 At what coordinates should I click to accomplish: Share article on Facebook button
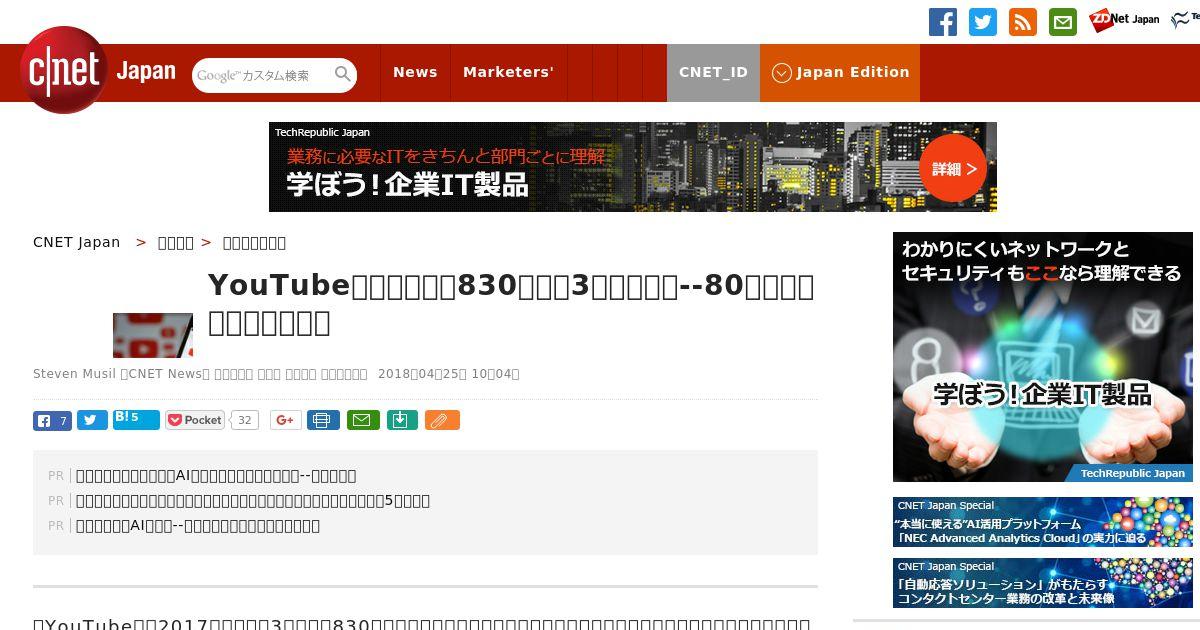pos(52,420)
